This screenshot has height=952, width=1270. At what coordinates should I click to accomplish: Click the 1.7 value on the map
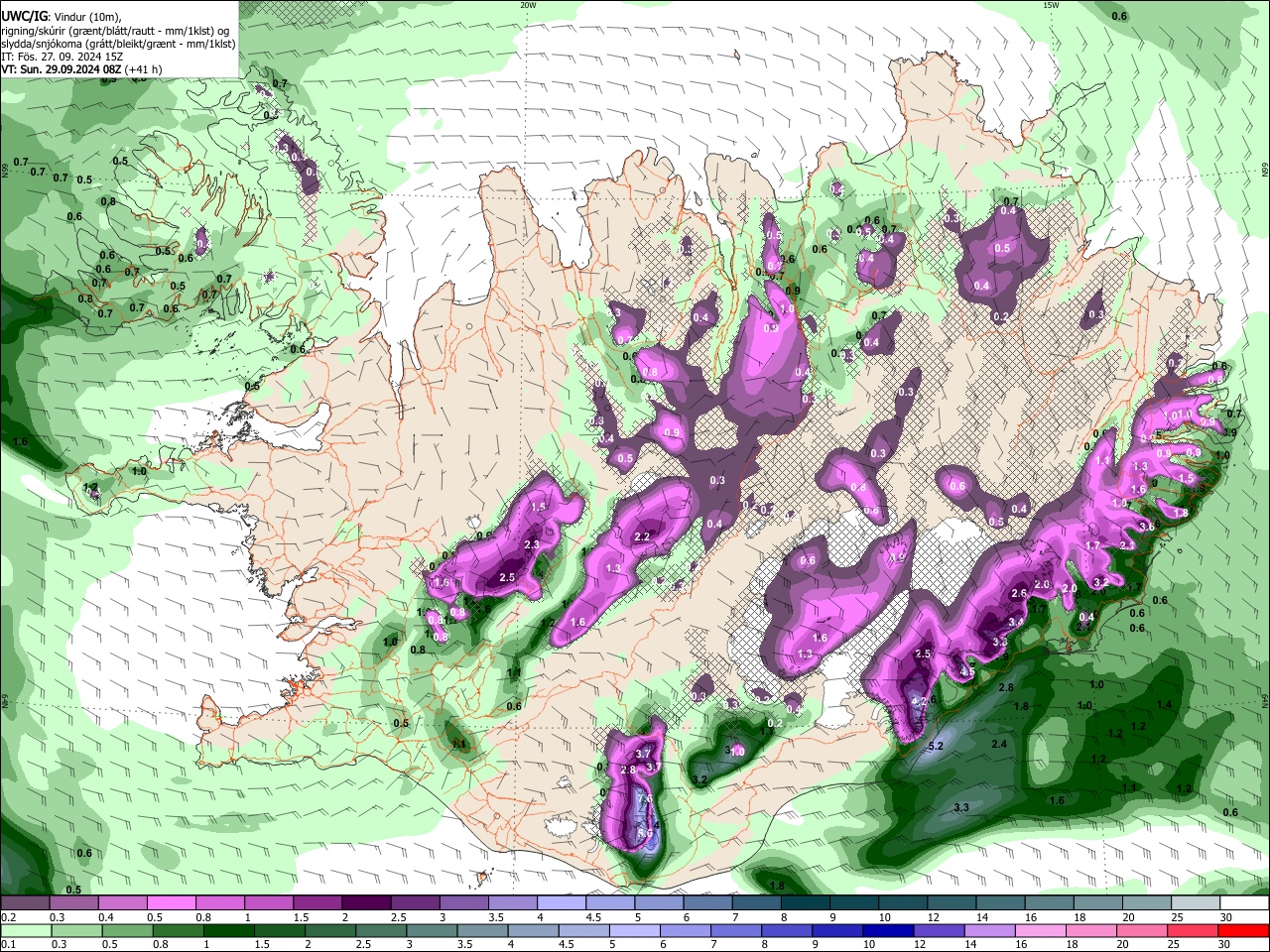click(1092, 545)
